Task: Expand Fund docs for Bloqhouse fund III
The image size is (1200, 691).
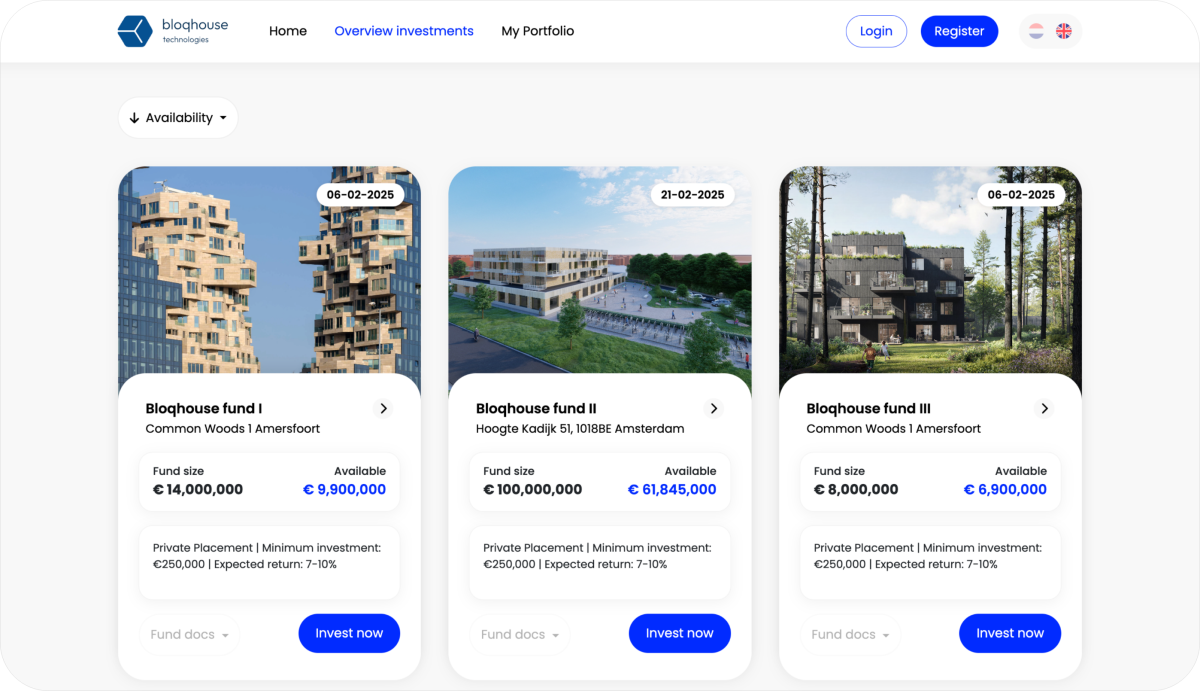Action: click(x=851, y=634)
